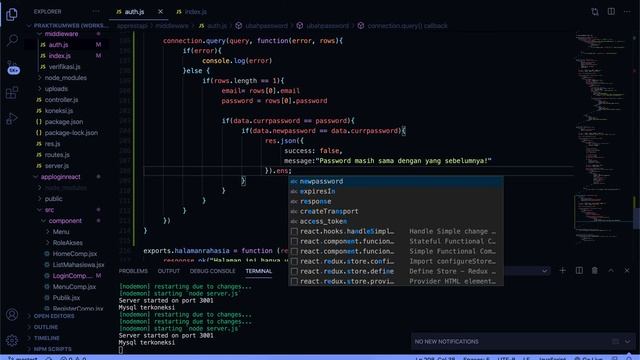The height and width of the screenshot is (360, 640).
Task: Open controller.js file
Action: click(61, 100)
